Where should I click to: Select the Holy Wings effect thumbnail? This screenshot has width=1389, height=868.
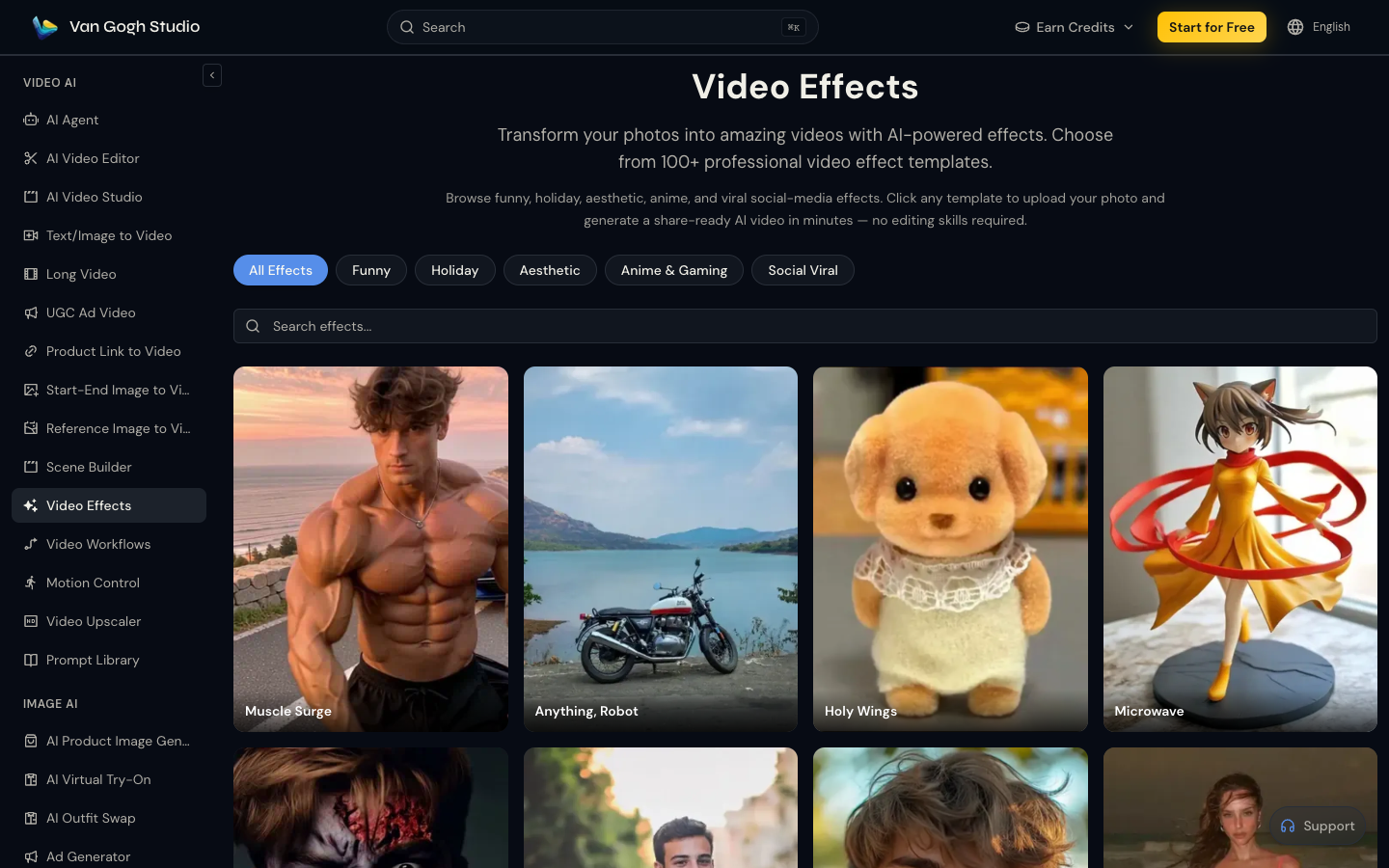(950, 549)
